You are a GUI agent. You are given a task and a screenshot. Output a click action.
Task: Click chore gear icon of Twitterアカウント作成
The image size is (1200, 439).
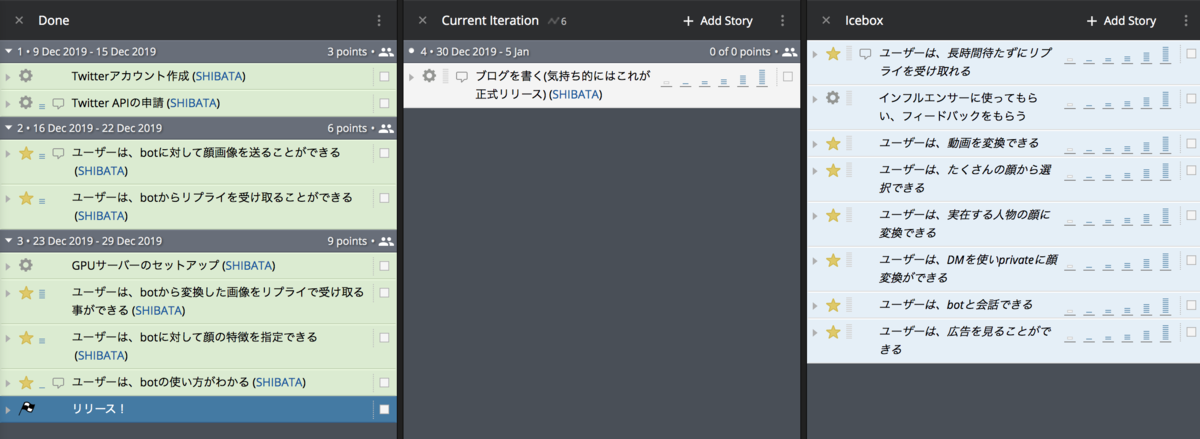(x=26, y=76)
